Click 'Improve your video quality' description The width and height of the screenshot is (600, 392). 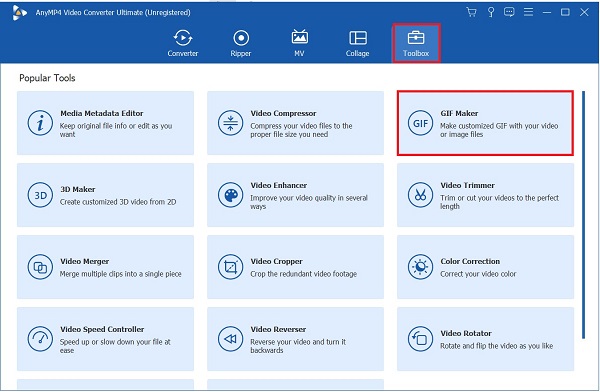[x=309, y=202]
